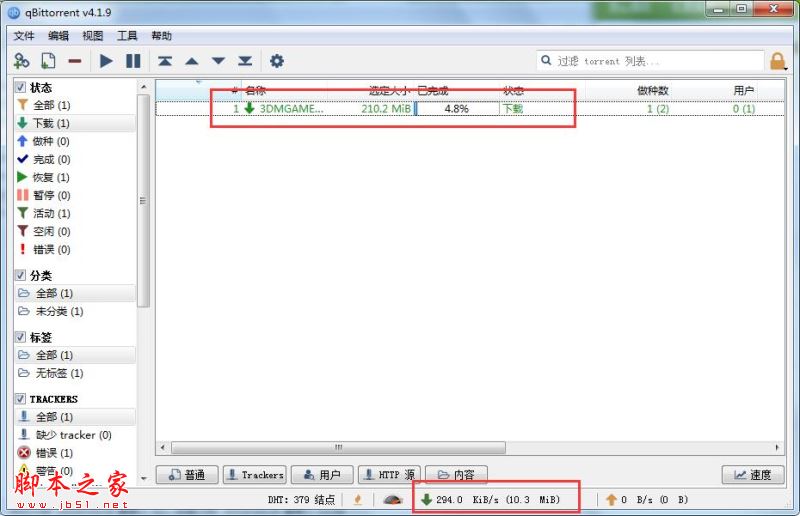The image size is (800, 516).
Task: Click the filter torrent list field
Action: tap(651, 61)
